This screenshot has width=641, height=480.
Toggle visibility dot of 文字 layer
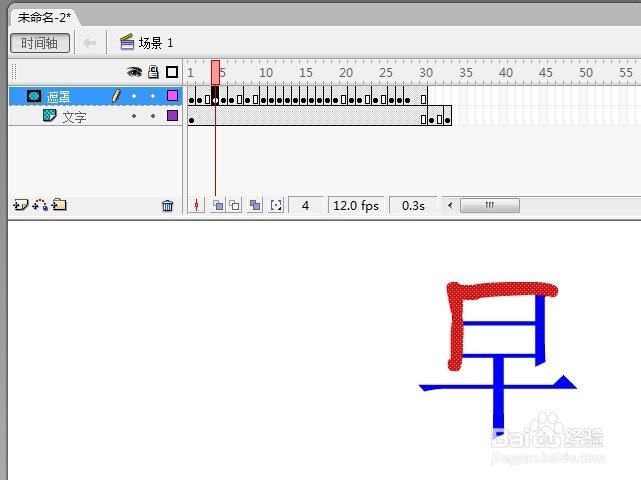pyautogui.click(x=134, y=116)
